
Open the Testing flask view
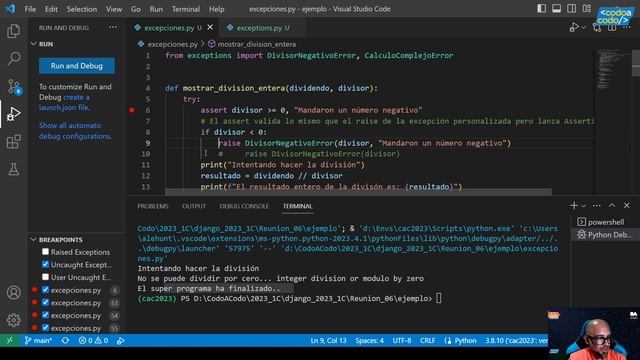click(x=13, y=169)
